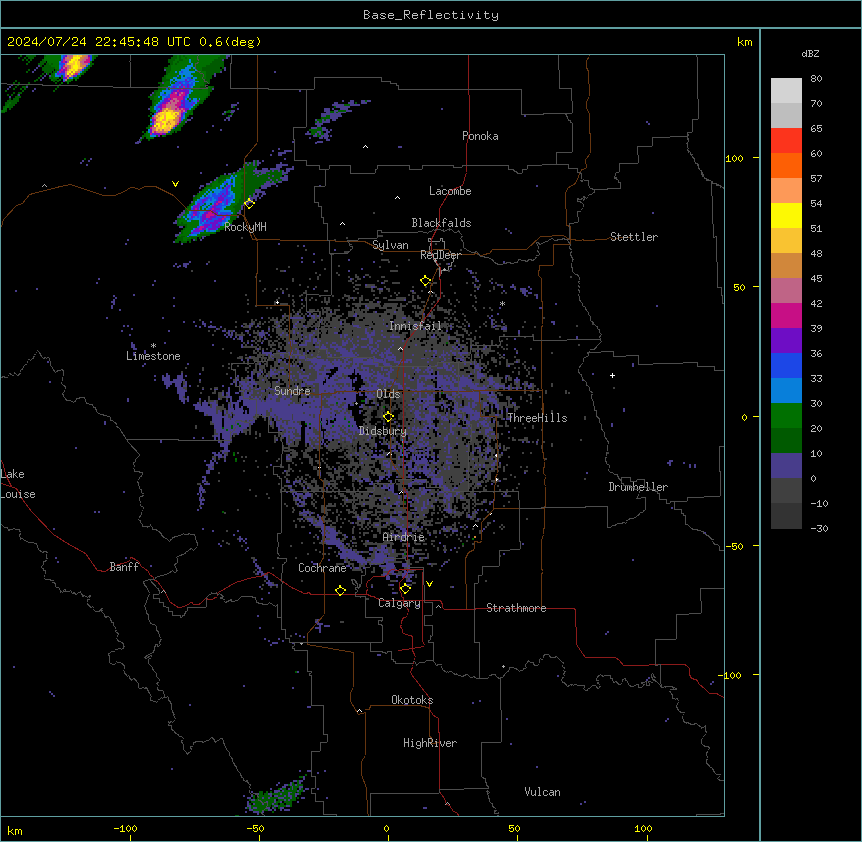
Task: Click the -50 tick on the bottom axis
Action: pos(255,828)
